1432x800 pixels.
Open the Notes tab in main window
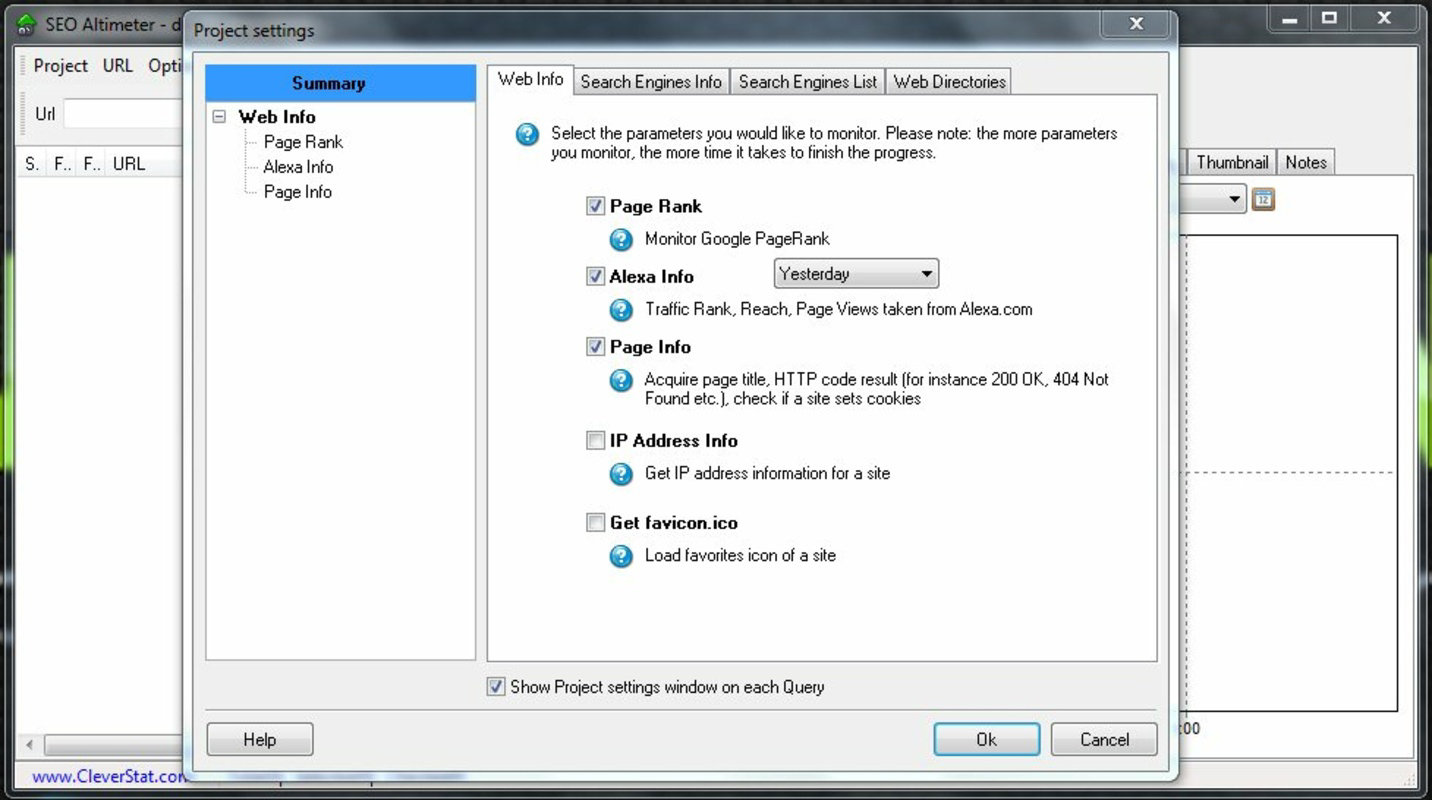click(1306, 162)
